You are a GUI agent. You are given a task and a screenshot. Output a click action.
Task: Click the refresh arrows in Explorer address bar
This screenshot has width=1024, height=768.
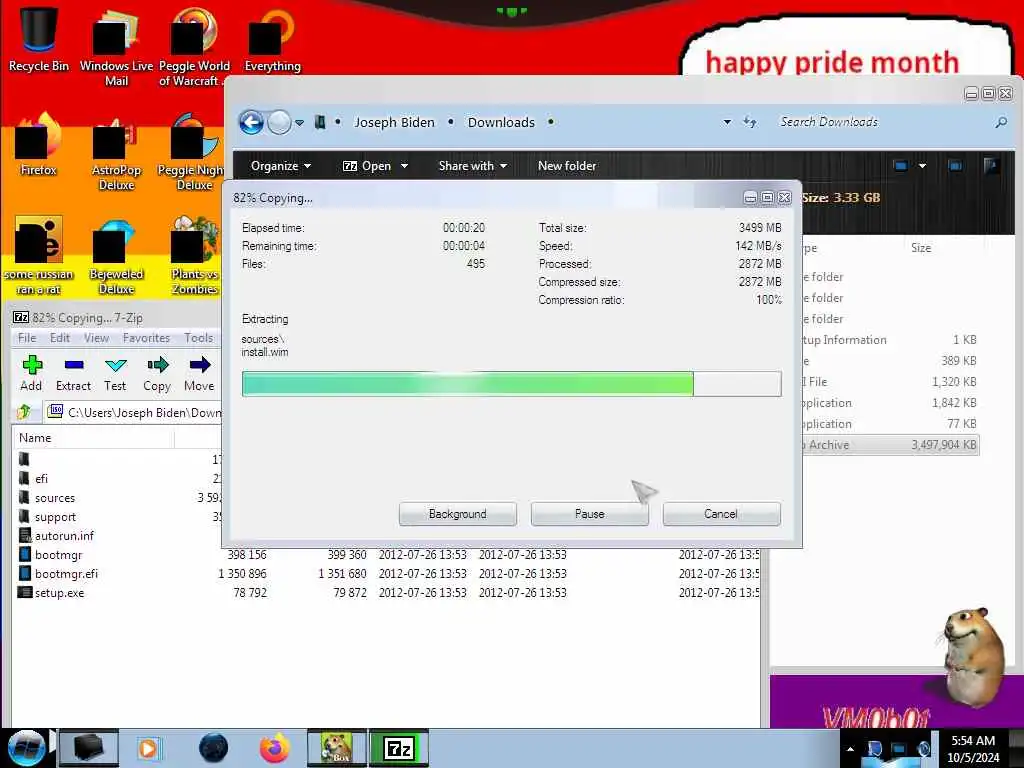[x=750, y=122]
